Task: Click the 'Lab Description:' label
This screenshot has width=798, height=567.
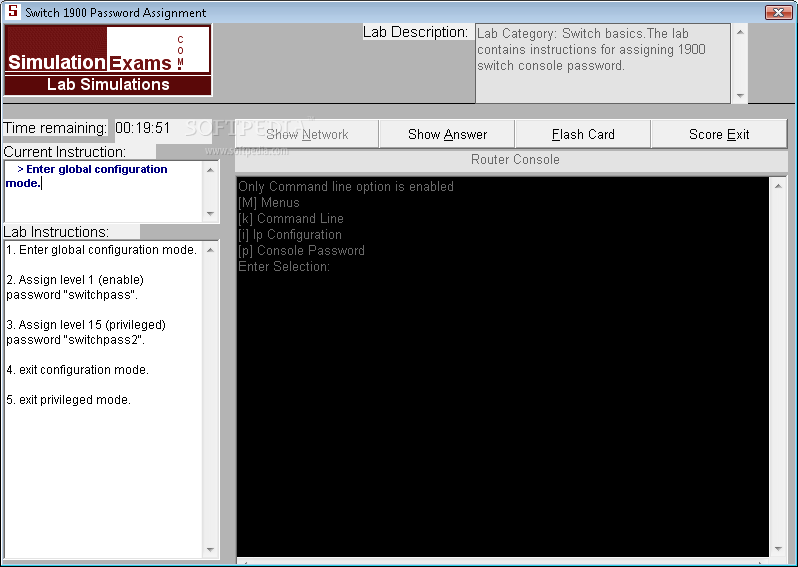Action: [415, 32]
